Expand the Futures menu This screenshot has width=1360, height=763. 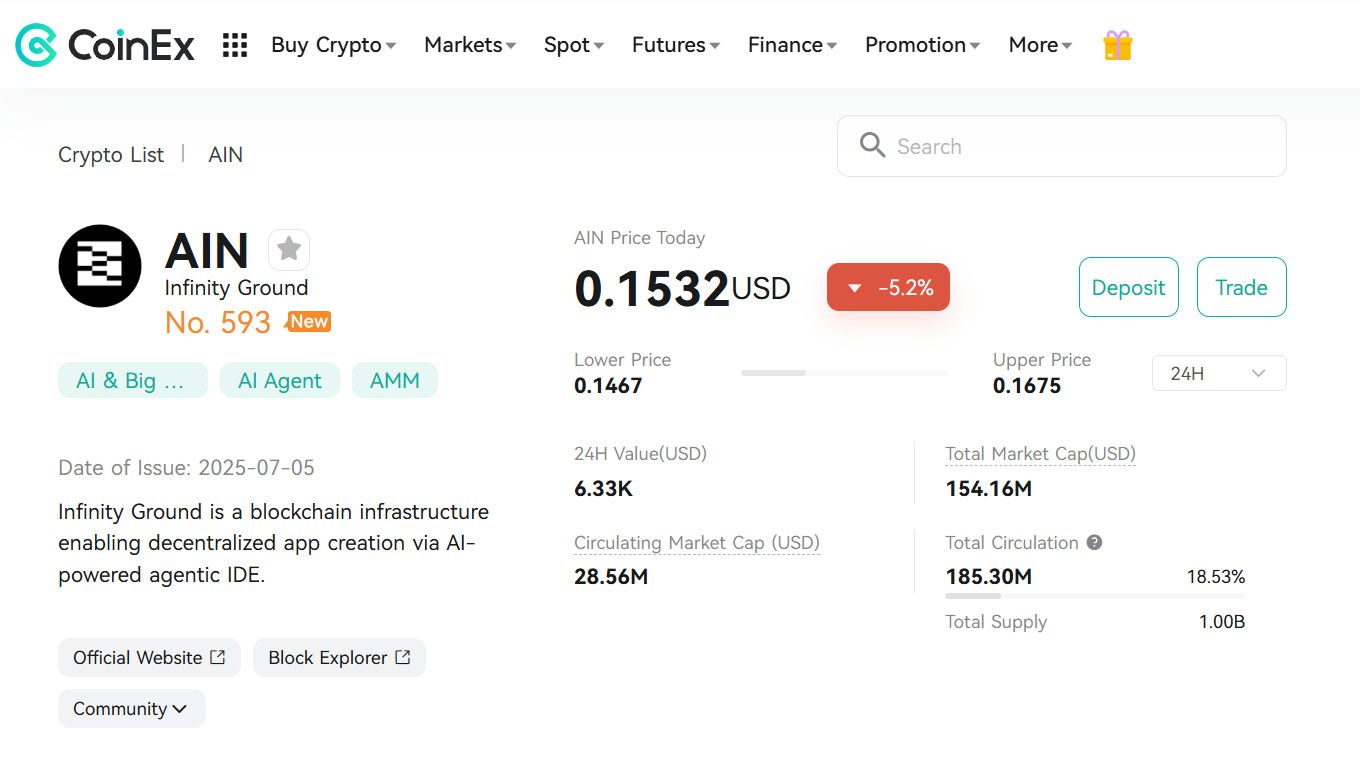click(x=676, y=45)
